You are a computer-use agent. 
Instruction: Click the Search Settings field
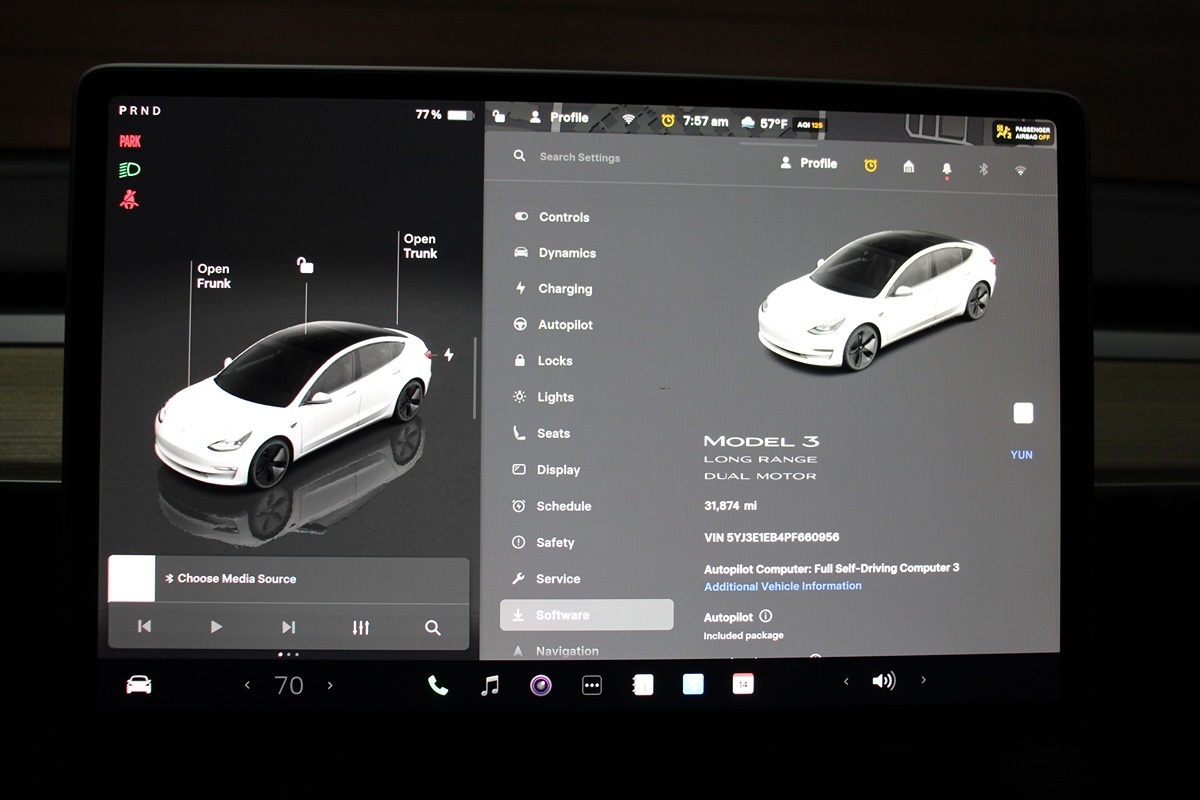(580, 157)
